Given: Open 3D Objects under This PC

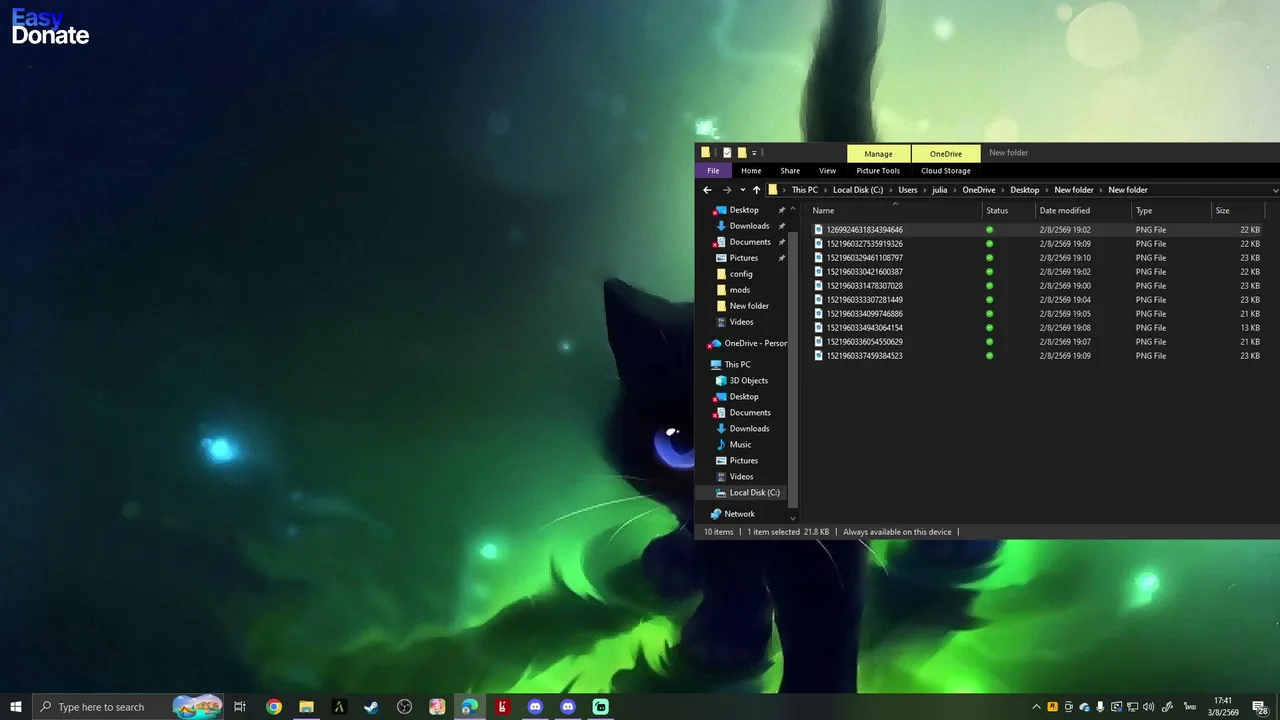Looking at the screenshot, I should click(x=748, y=381).
